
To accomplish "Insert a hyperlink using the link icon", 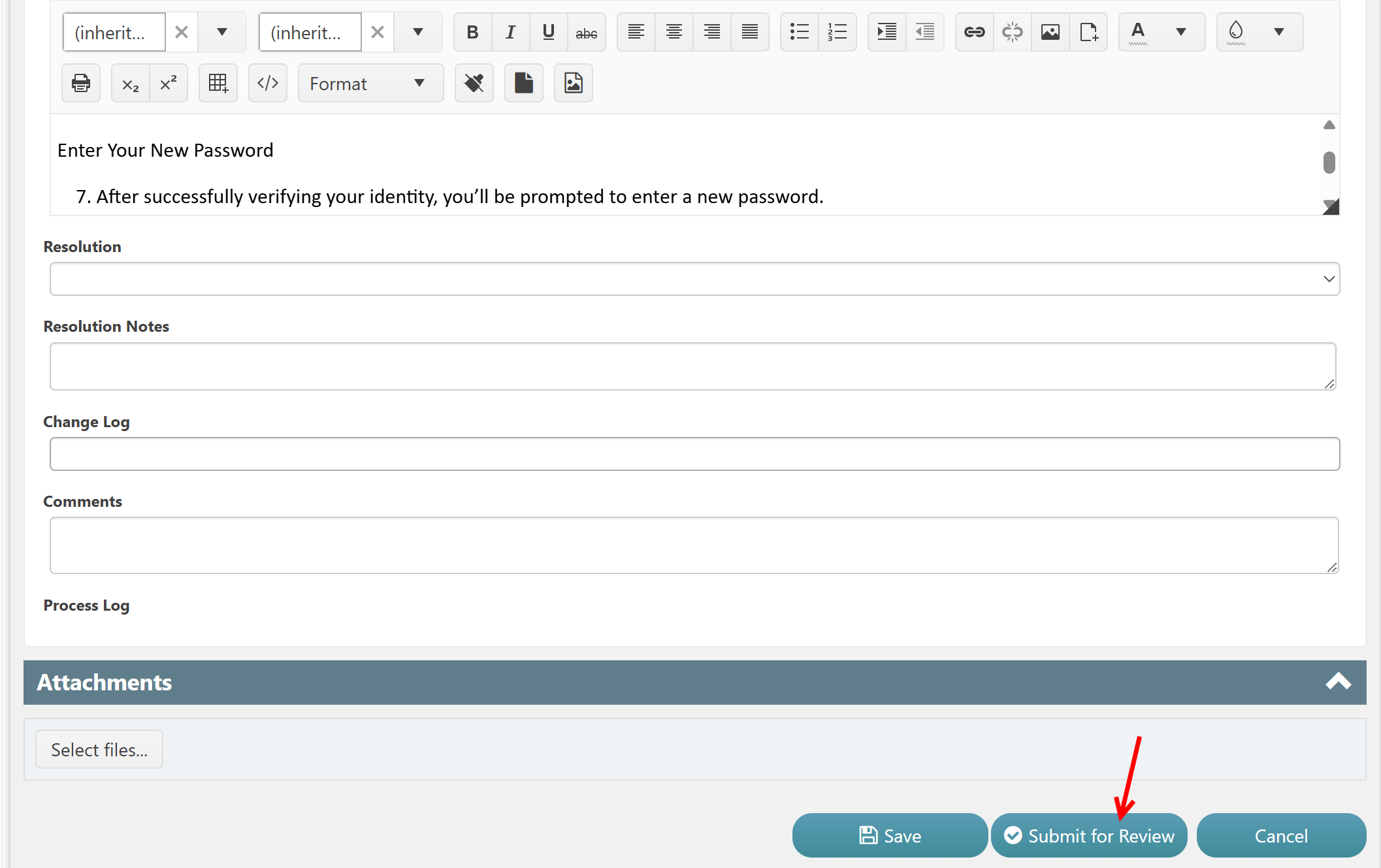I will coord(974,32).
